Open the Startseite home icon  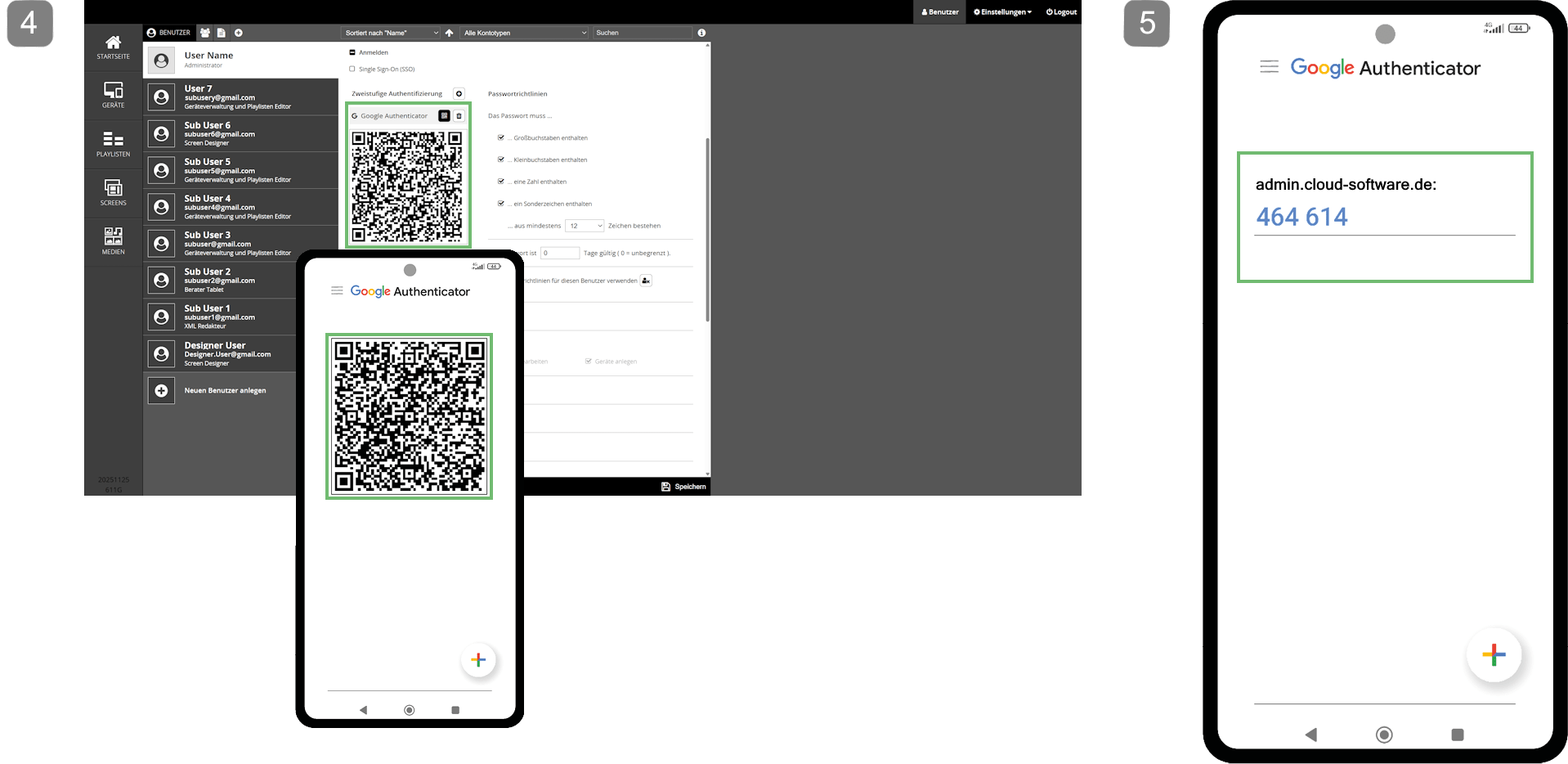click(x=113, y=47)
